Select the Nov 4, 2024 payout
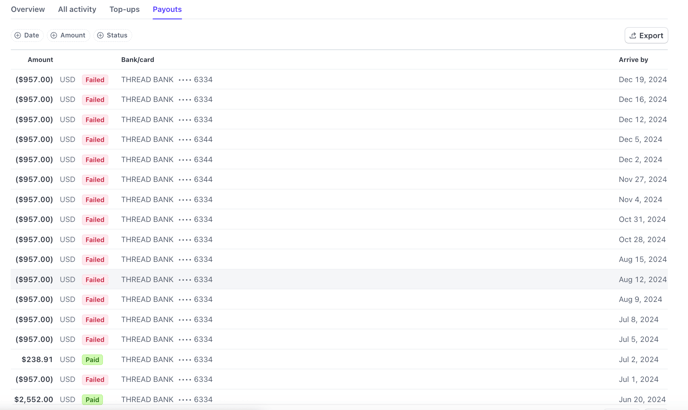688x410 pixels. 339,199
